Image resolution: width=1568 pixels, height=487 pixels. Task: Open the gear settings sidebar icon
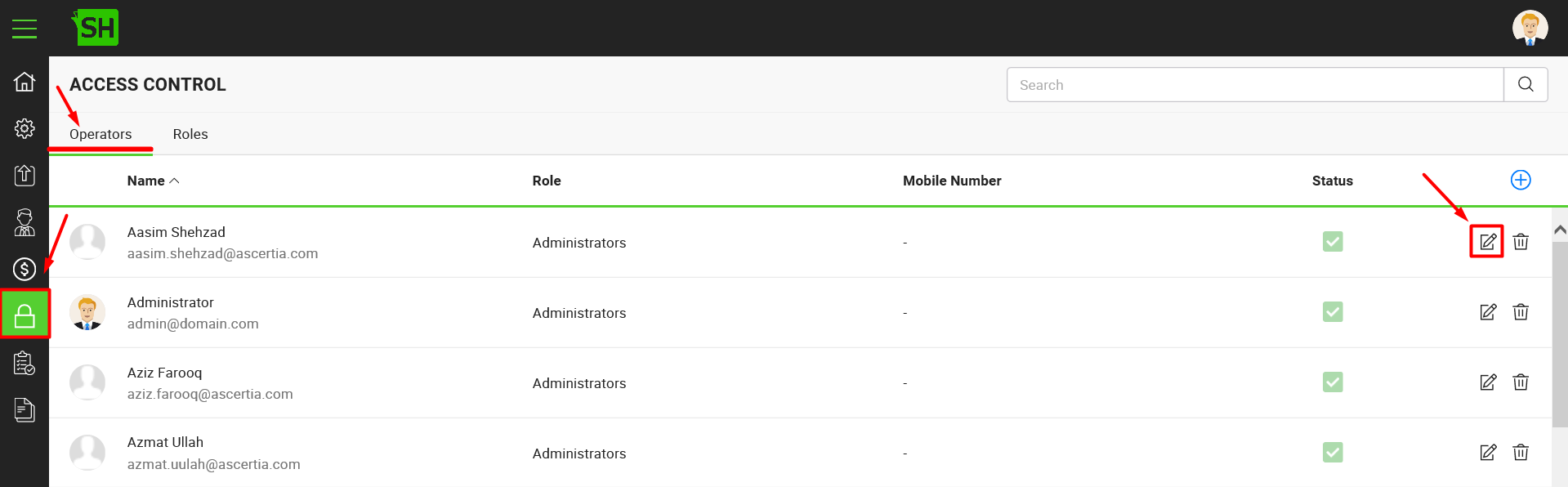click(x=25, y=128)
